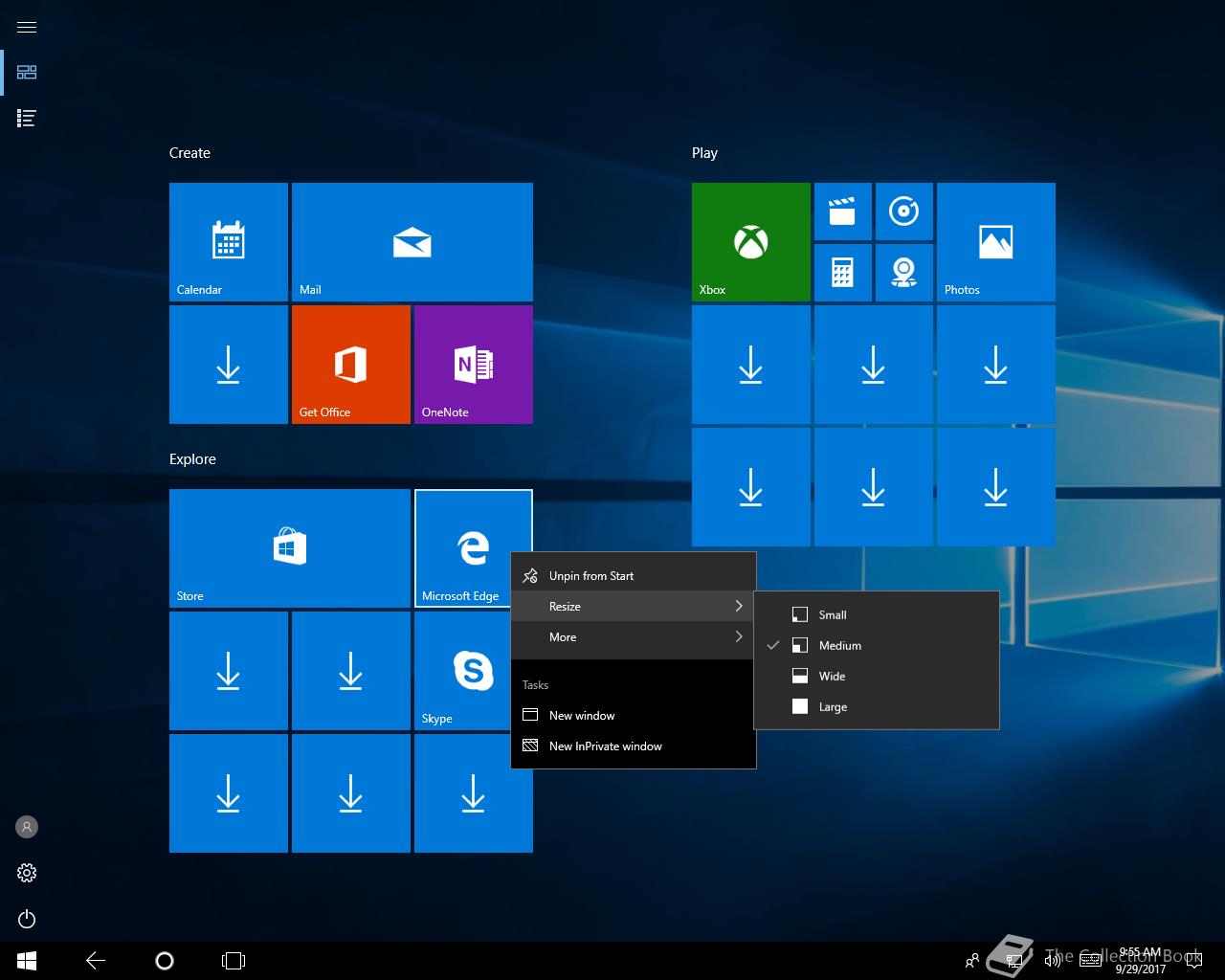Open the volume speaker icon
The height and width of the screenshot is (980, 1225).
pyautogui.click(x=1053, y=961)
